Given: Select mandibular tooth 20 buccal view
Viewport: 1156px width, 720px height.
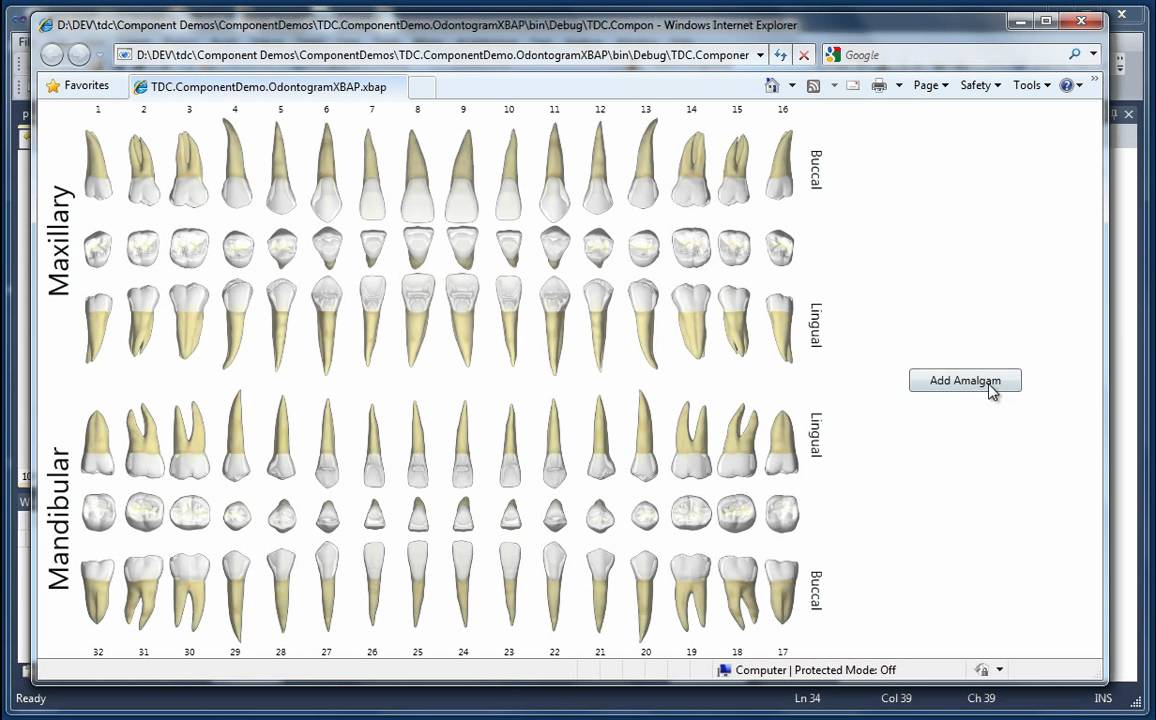Looking at the screenshot, I should [644, 595].
